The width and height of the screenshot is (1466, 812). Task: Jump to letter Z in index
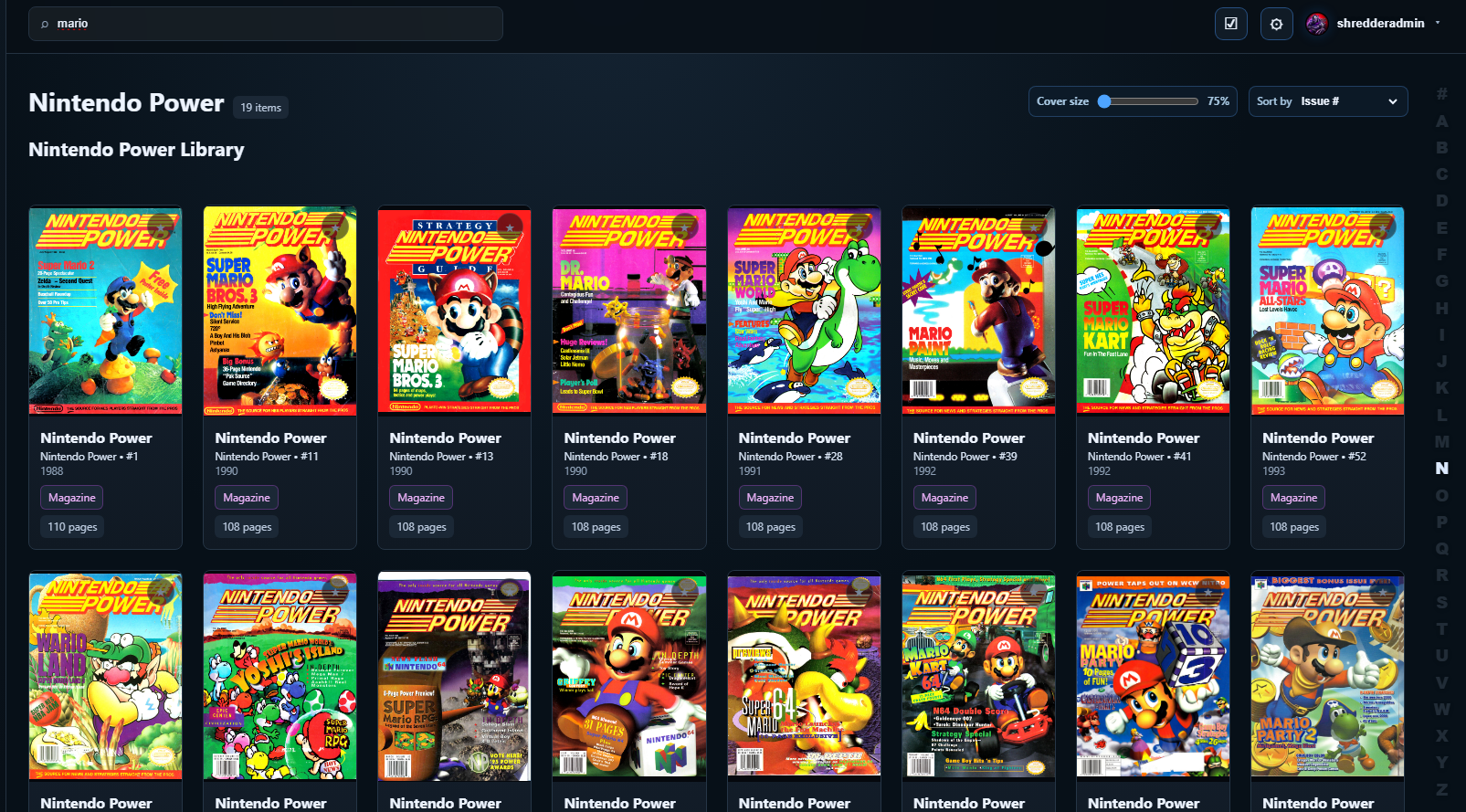click(x=1441, y=789)
